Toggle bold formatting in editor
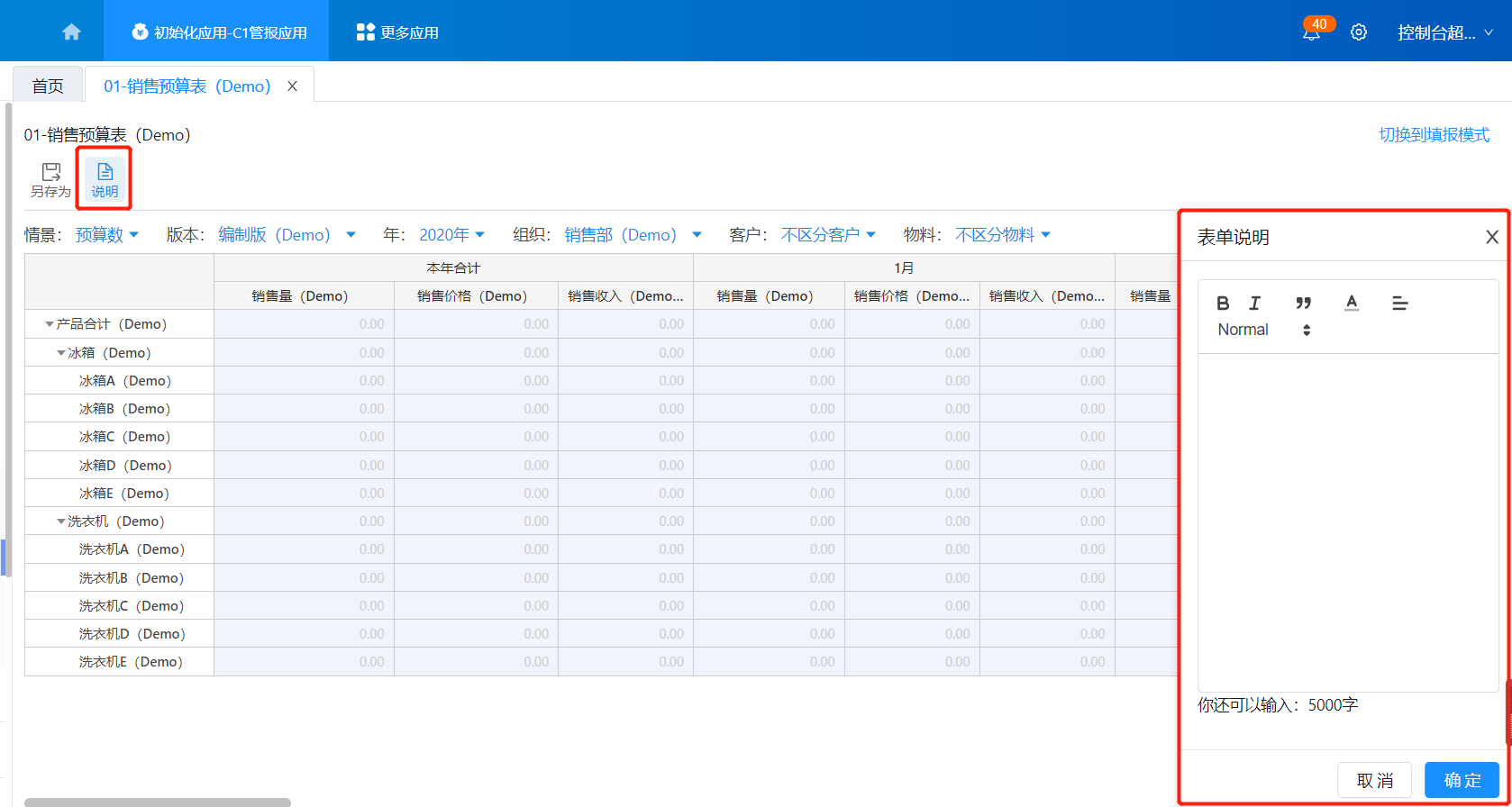This screenshot has width=1512, height=807. 1223,304
